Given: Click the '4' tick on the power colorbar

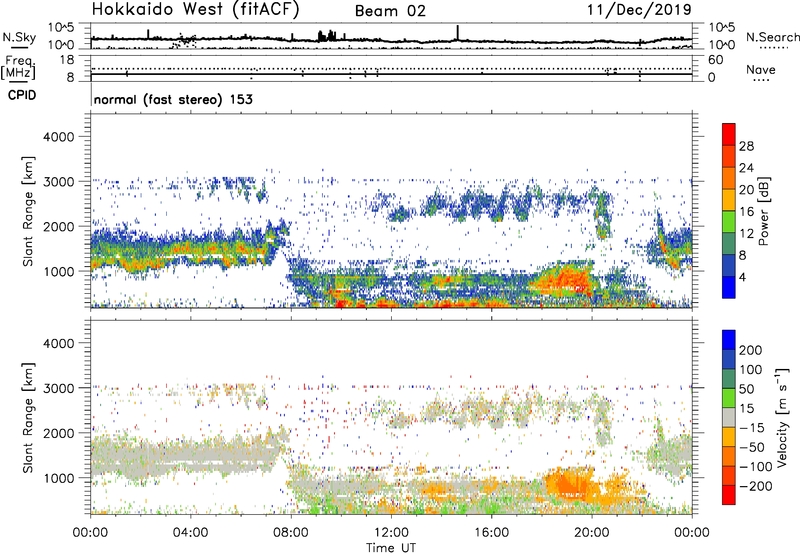Looking at the screenshot, I should pos(742,277).
